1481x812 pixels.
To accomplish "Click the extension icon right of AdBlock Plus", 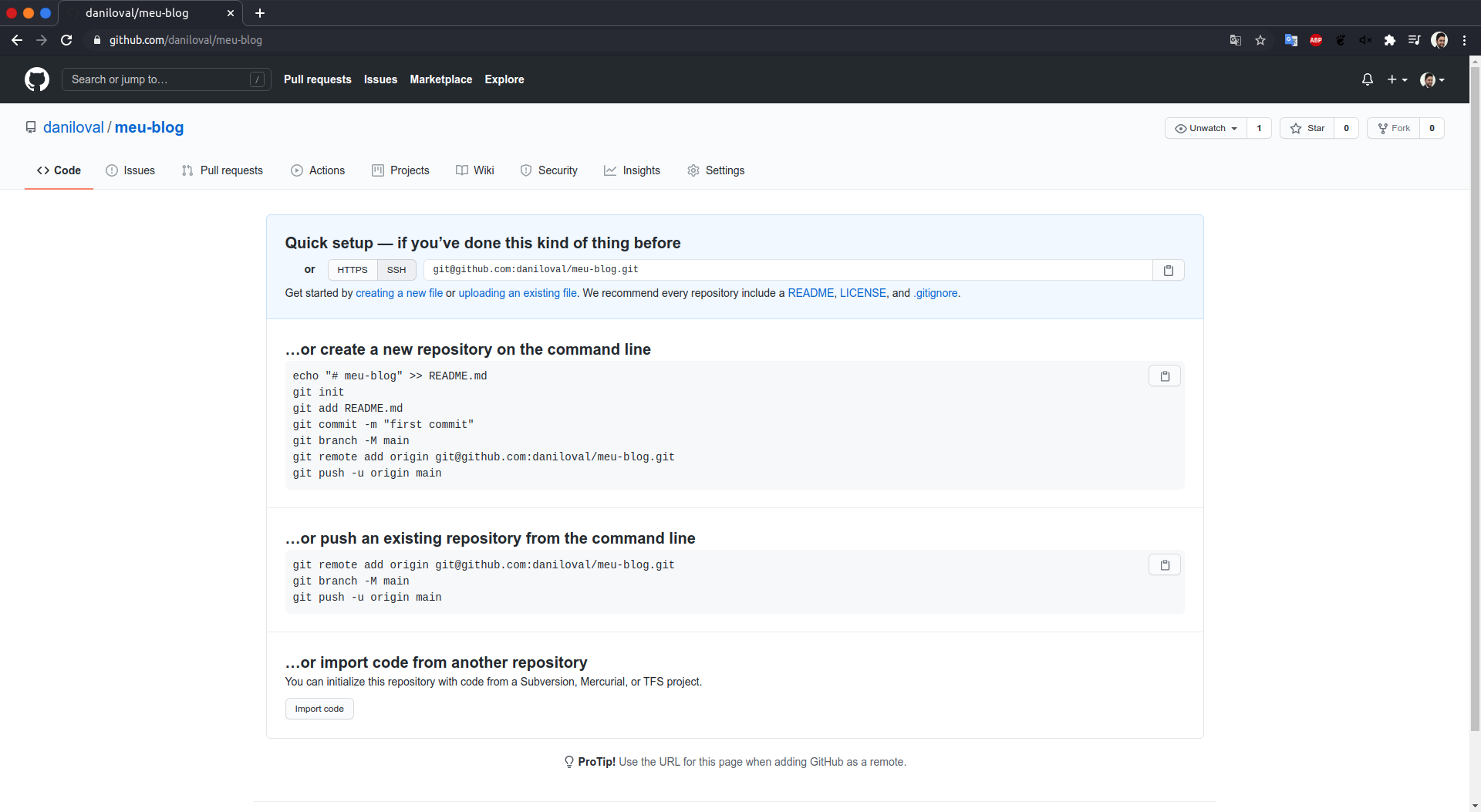I will [x=1341, y=40].
